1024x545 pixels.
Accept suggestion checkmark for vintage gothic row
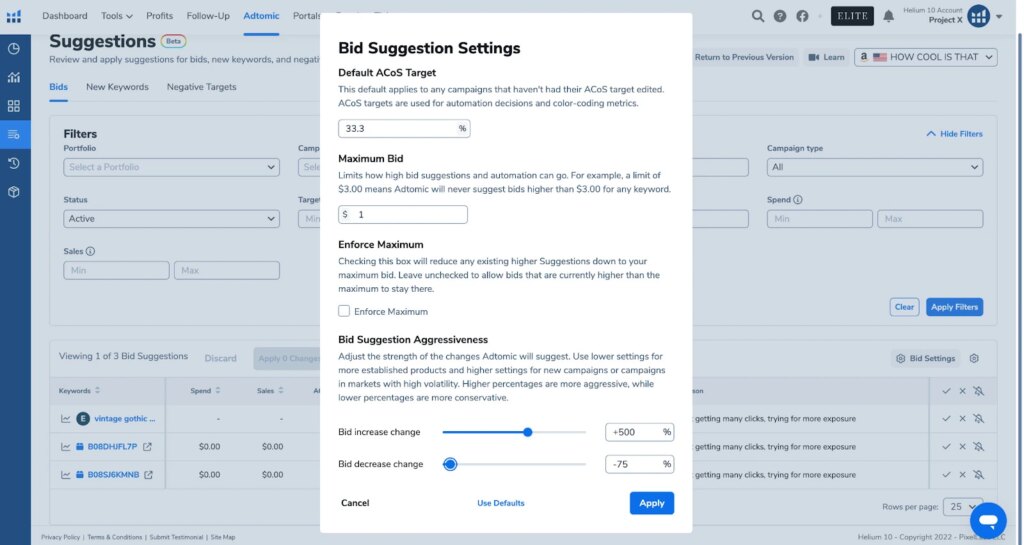pyautogui.click(x=946, y=419)
